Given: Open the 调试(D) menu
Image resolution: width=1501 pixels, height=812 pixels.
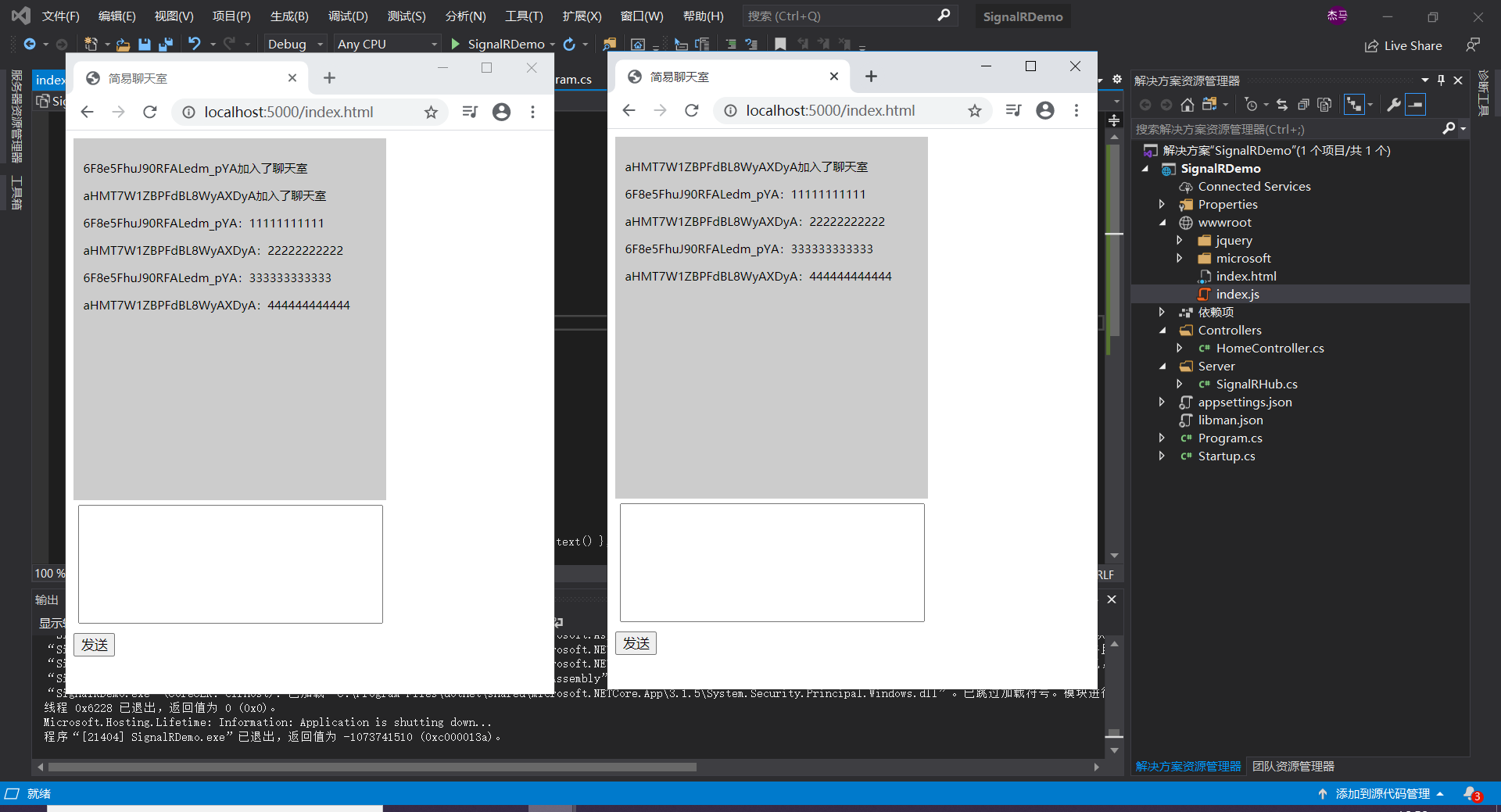Looking at the screenshot, I should [347, 16].
